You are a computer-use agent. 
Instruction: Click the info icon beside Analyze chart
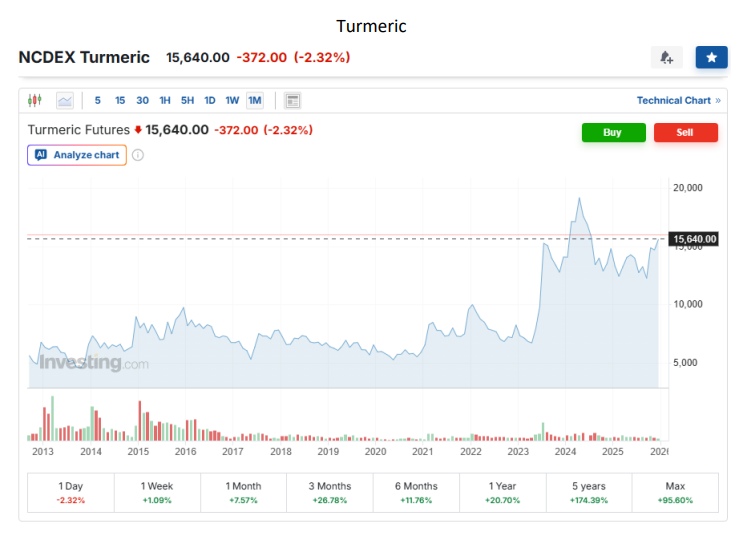coord(138,155)
